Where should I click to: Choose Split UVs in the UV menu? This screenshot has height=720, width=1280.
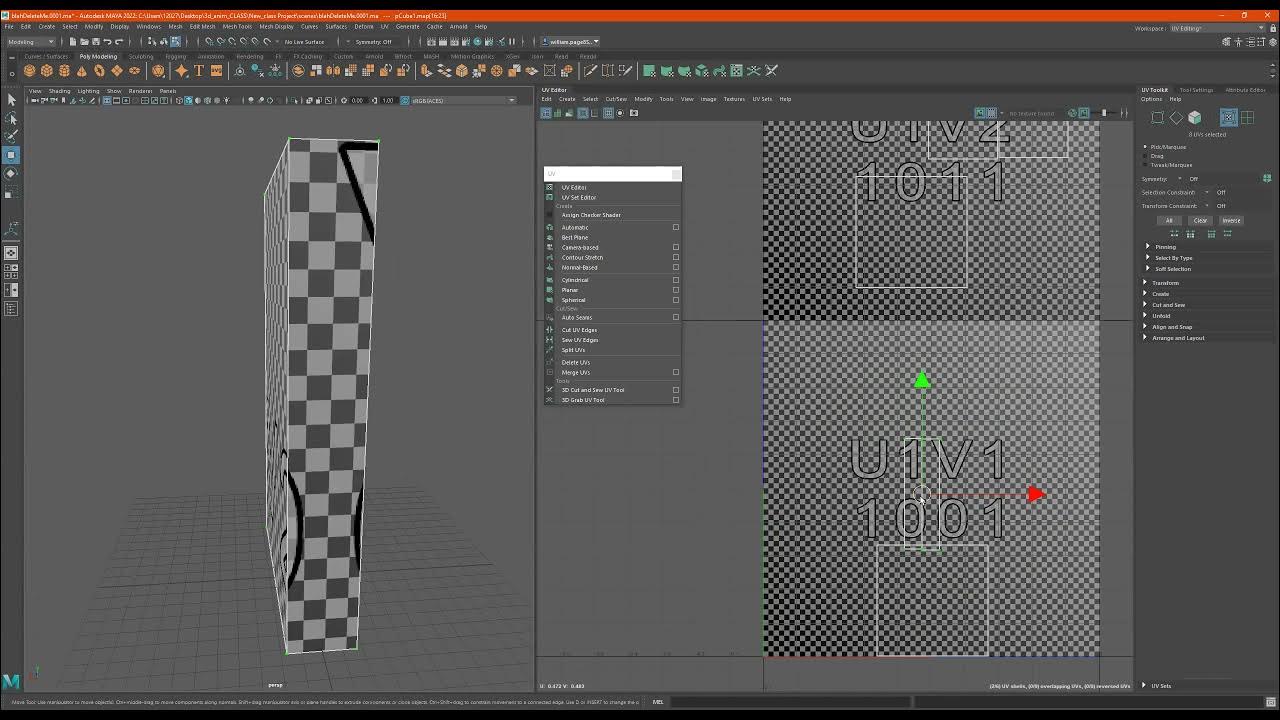(x=573, y=350)
